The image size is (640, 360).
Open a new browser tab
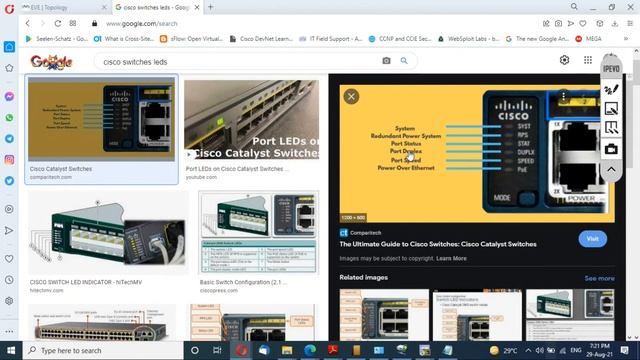211,7
